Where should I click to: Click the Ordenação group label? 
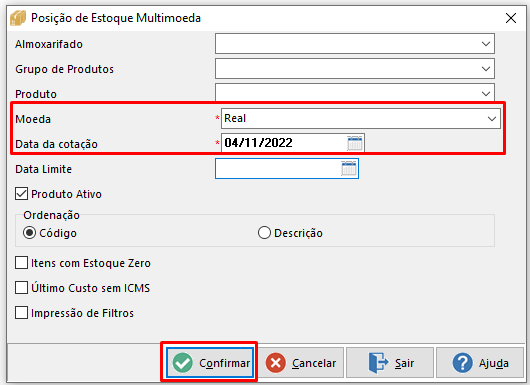point(51,215)
